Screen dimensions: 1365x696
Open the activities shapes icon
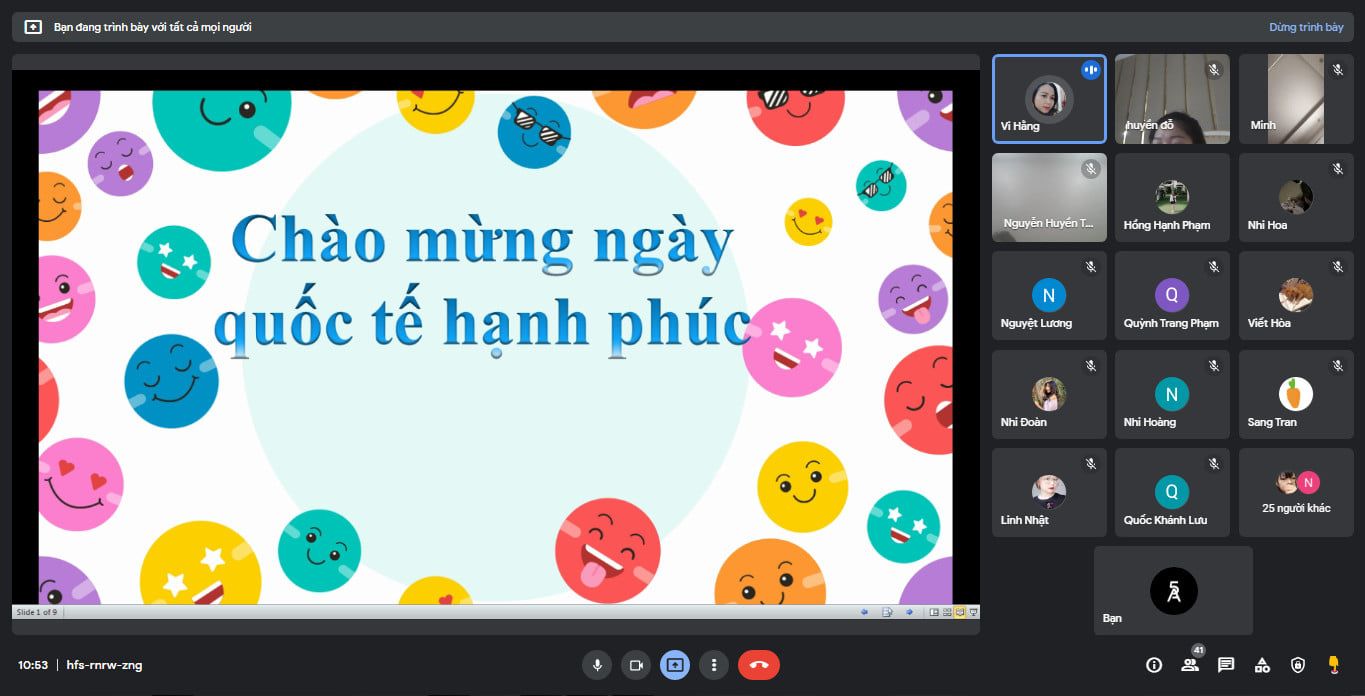(1262, 665)
